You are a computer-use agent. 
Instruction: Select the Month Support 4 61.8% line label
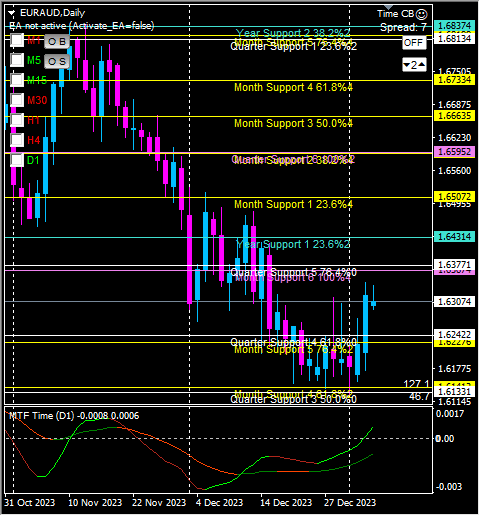coord(293,87)
